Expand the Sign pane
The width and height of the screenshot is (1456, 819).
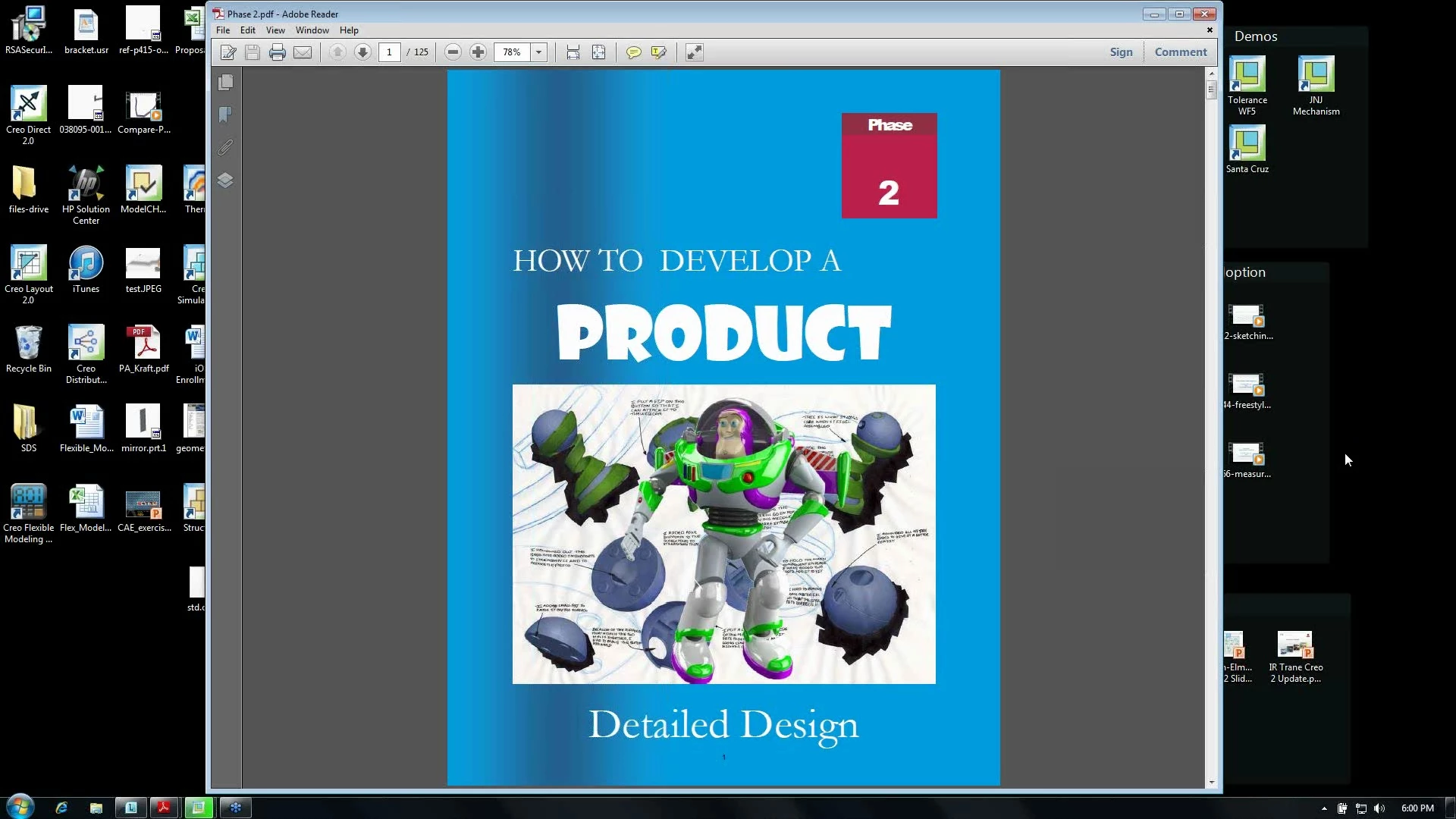pyautogui.click(x=1121, y=52)
